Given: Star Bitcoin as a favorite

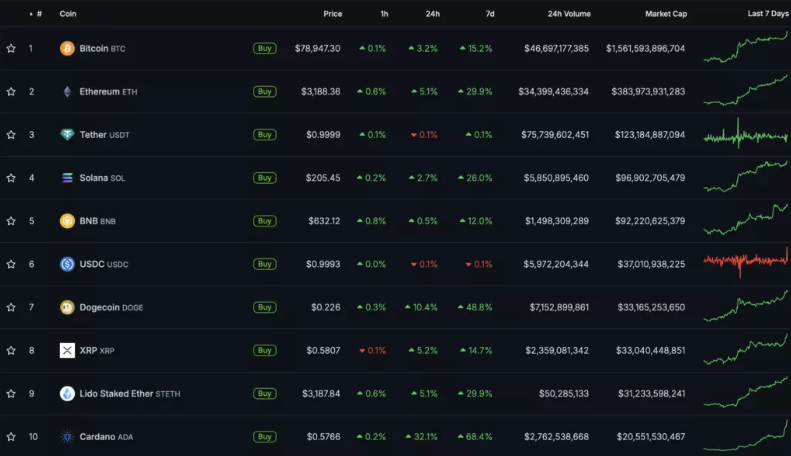Looking at the screenshot, I should (x=11, y=48).
